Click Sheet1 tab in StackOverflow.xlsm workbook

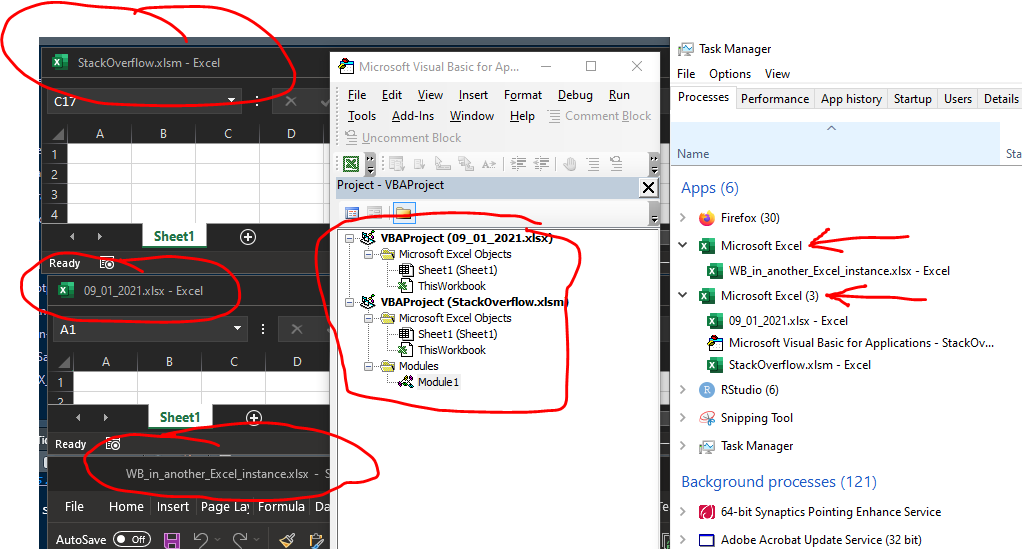click(174, 236)
